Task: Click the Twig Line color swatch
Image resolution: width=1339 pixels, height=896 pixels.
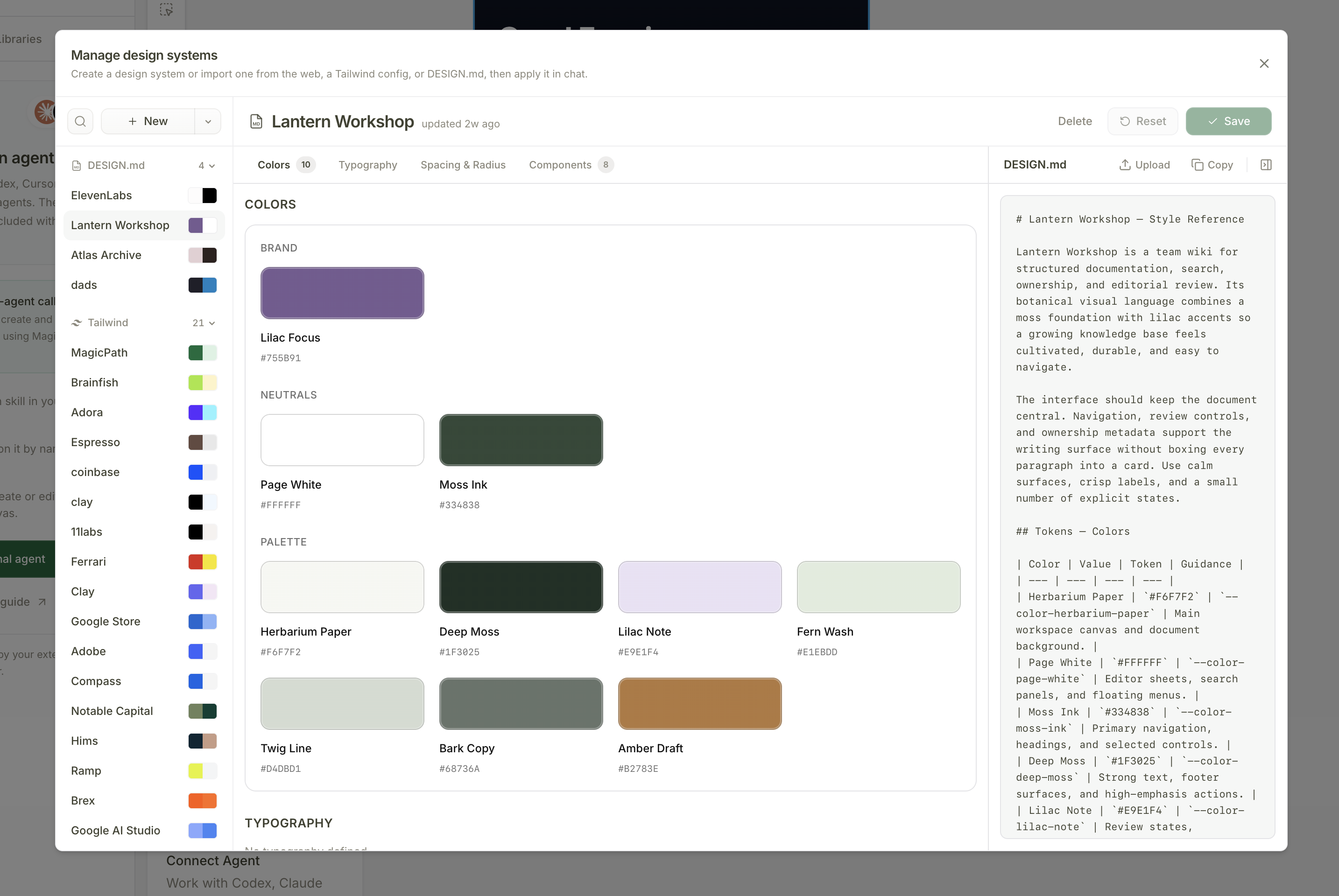Action: 342,703
